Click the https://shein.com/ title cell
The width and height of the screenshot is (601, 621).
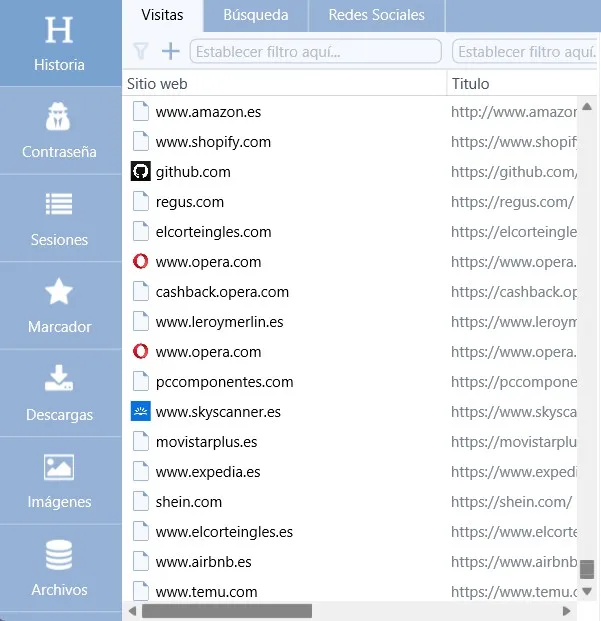coord(511,502)
